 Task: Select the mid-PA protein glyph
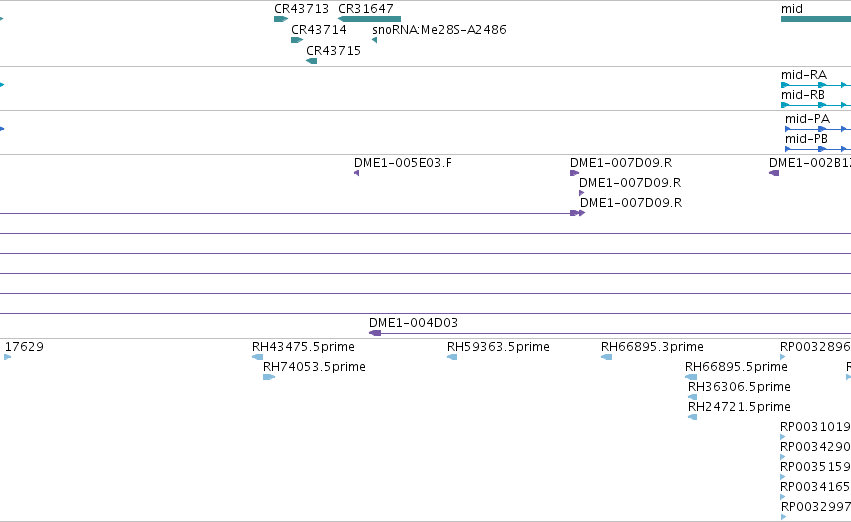click(x=818, y=129)
